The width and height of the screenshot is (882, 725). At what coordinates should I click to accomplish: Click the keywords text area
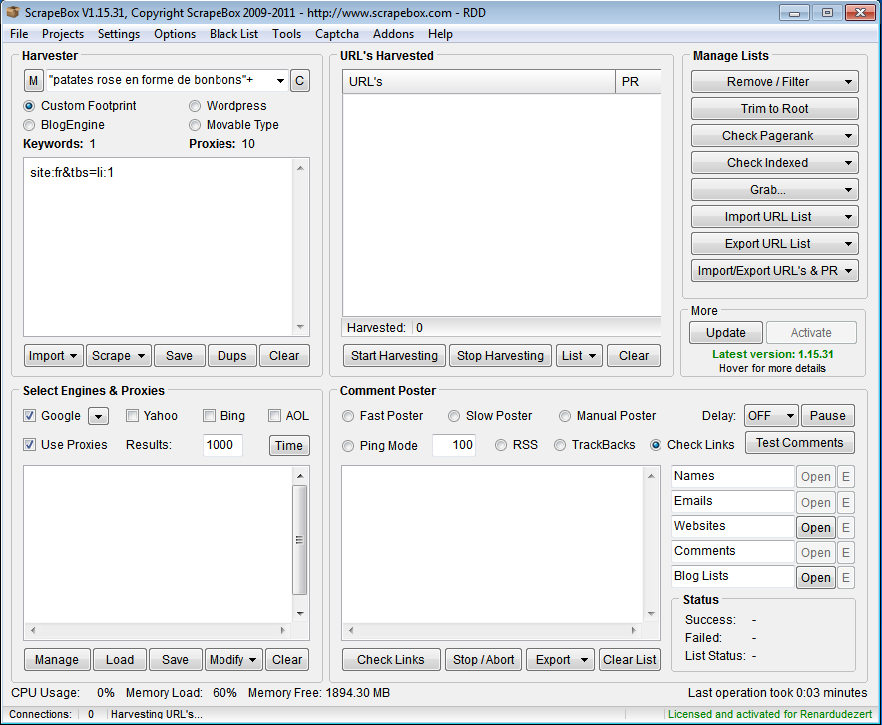coord(159,247)
